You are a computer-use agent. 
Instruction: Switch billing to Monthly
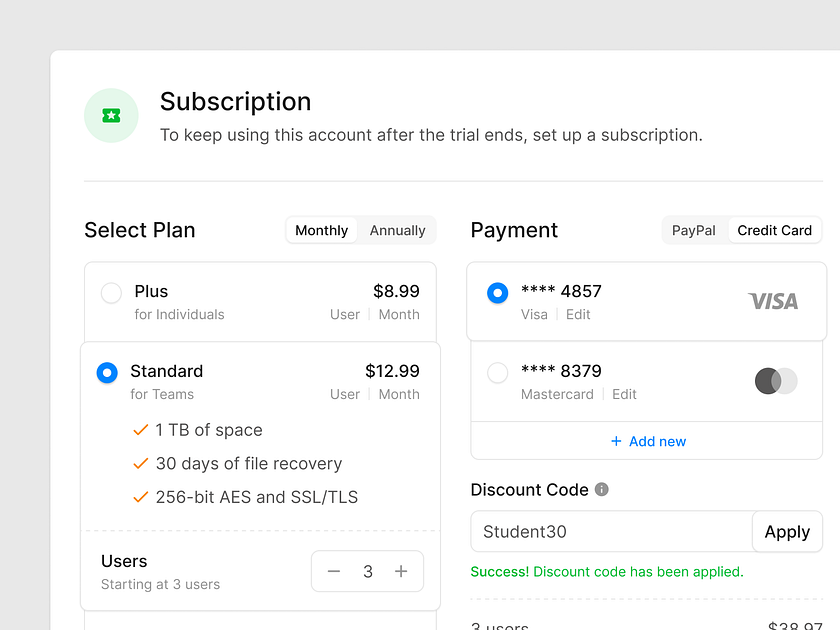pos(321,230)
